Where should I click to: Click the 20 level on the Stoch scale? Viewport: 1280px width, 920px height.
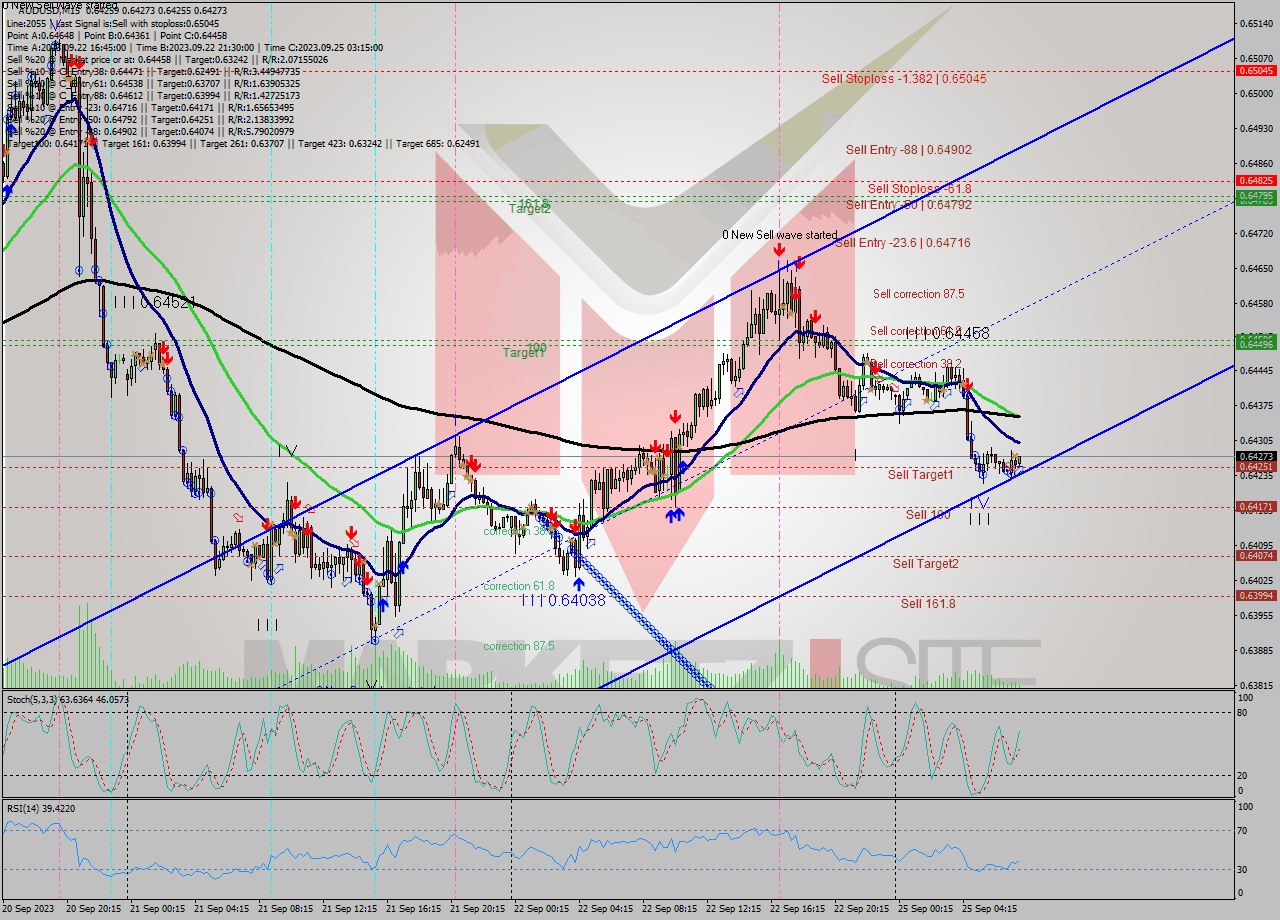[x=1243, y=775]
